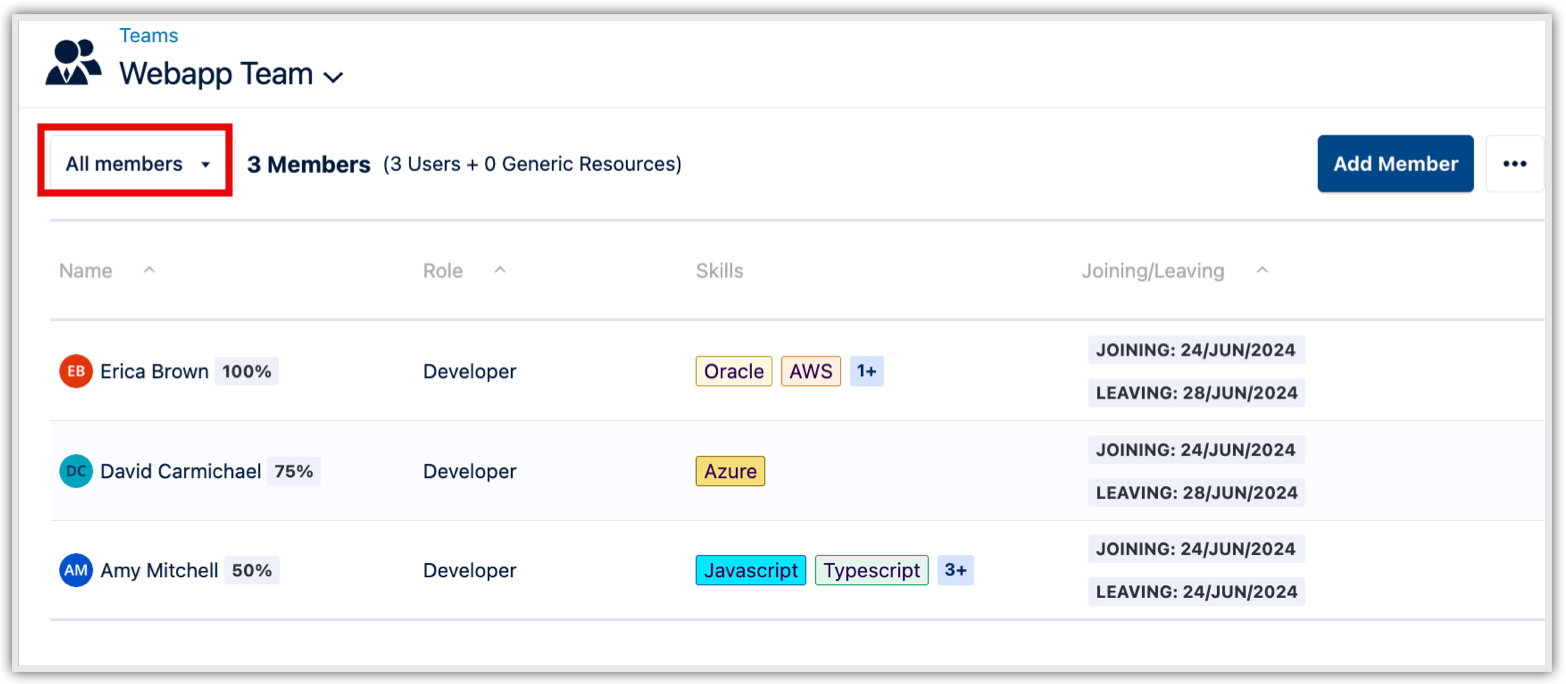The height and width of the screenshot is (684, 1566).
Task: Click the Teams group icon
Action: [x=73, y=62]
